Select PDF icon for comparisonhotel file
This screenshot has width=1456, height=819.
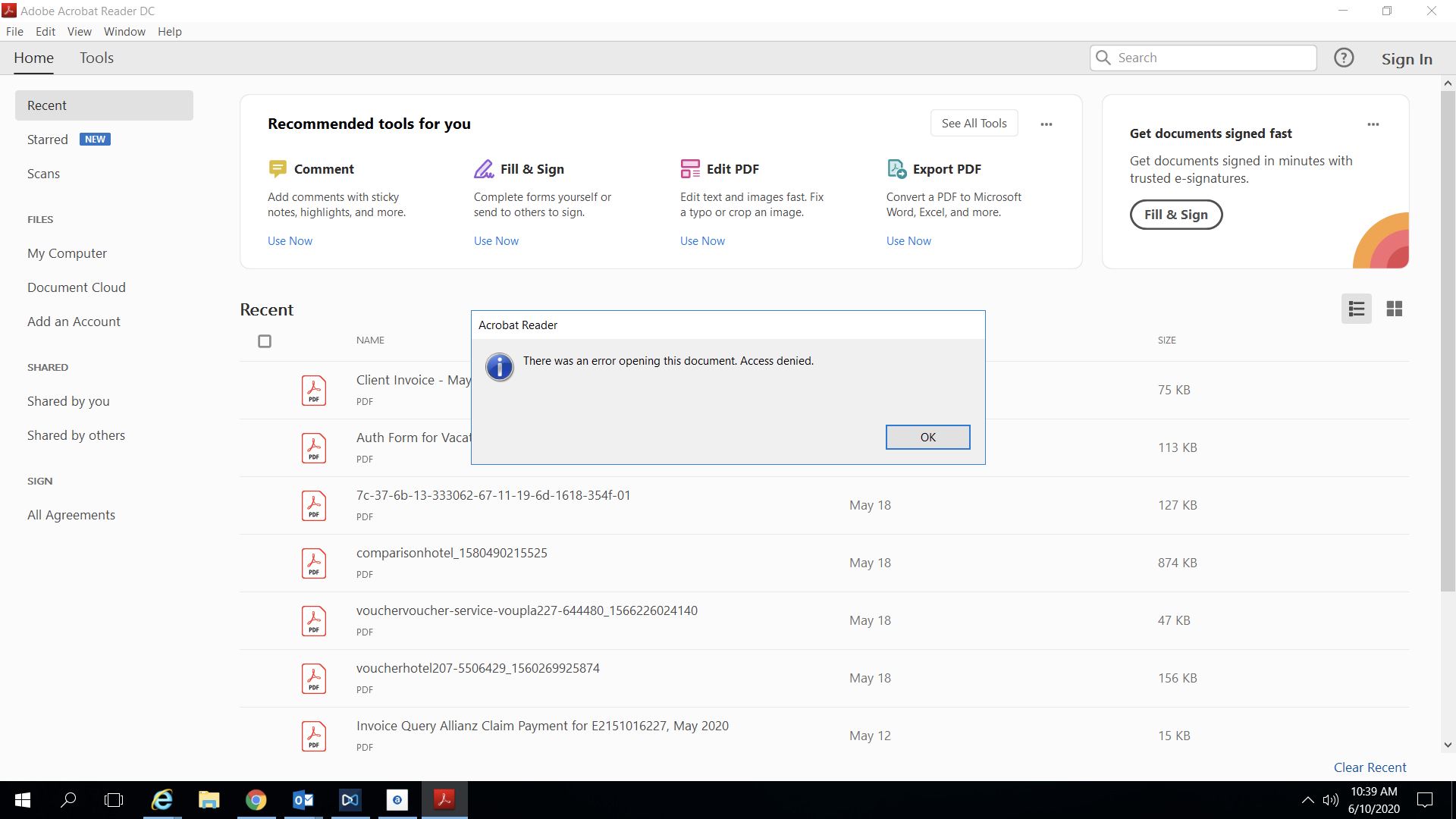click(314, 563)
